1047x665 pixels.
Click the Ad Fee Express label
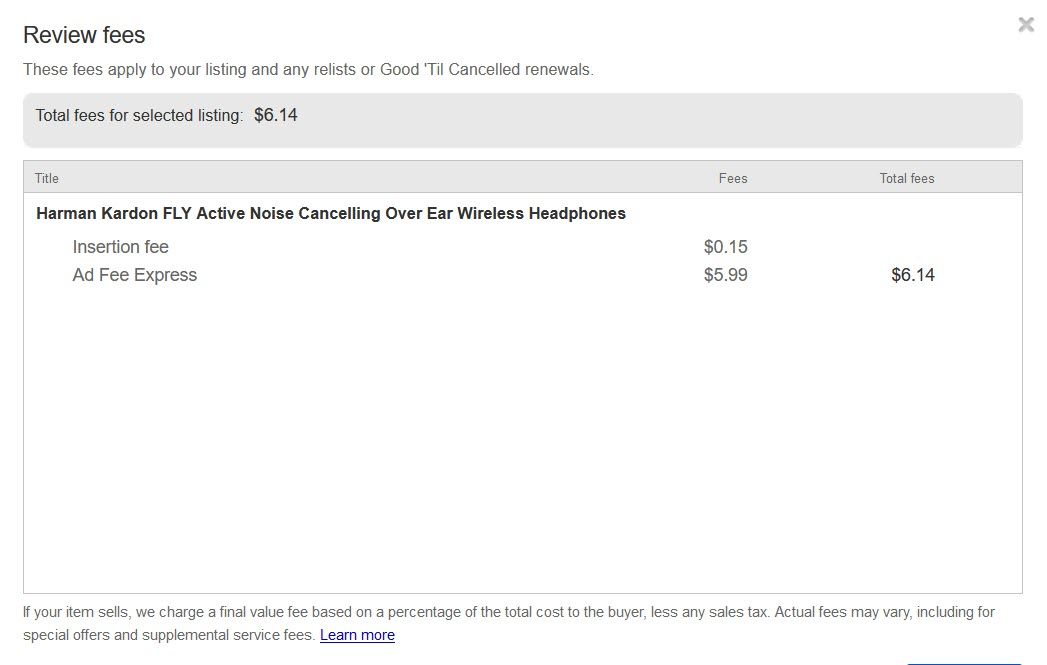pos(134,275)
